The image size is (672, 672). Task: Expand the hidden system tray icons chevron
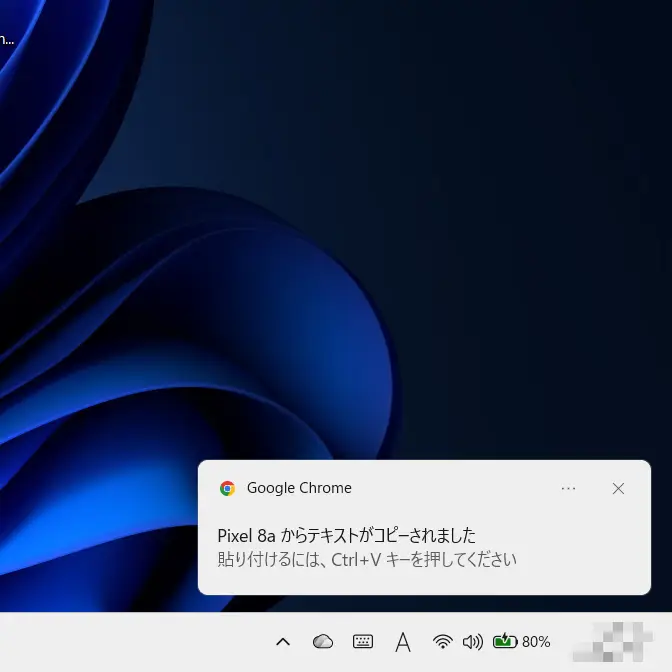coord(283,642)
